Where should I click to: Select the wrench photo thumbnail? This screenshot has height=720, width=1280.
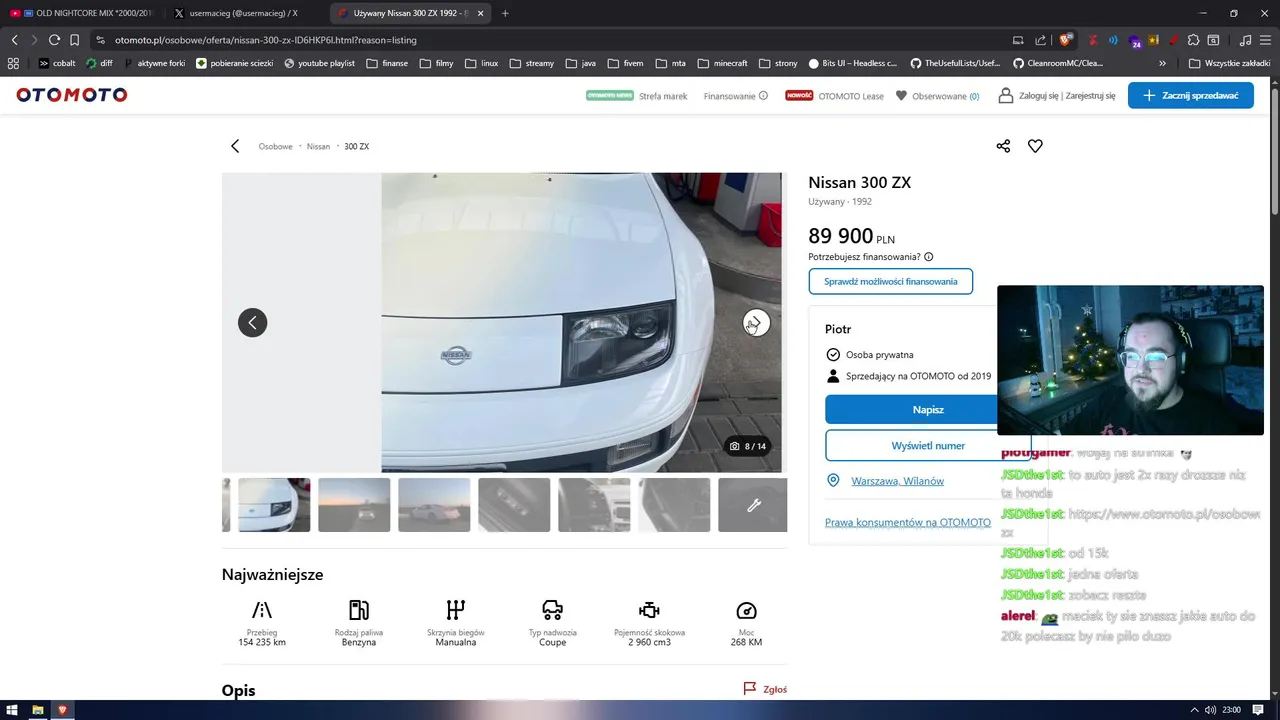[753, 505]
